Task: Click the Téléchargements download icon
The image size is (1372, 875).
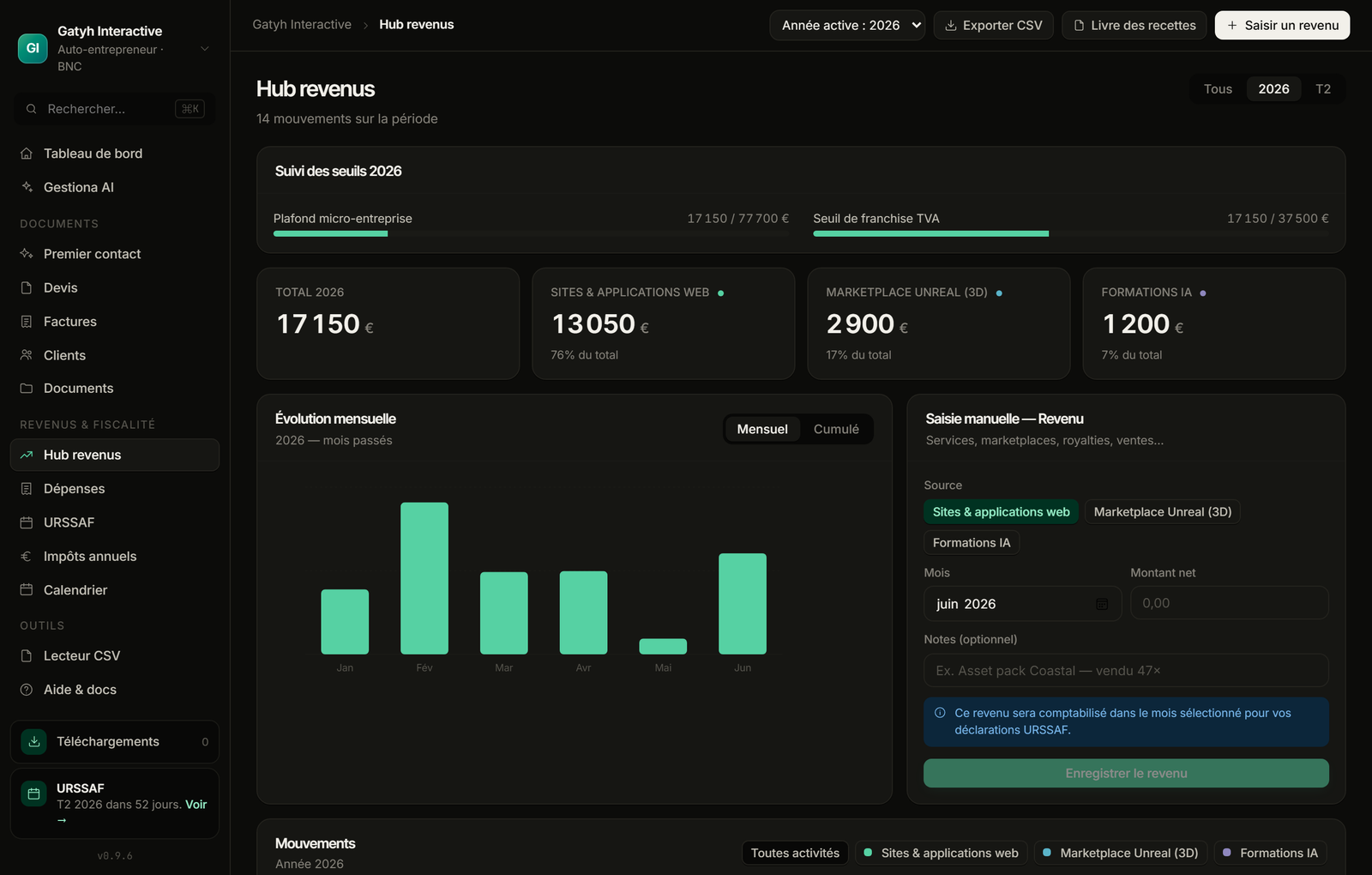Action: coord(34,741)
